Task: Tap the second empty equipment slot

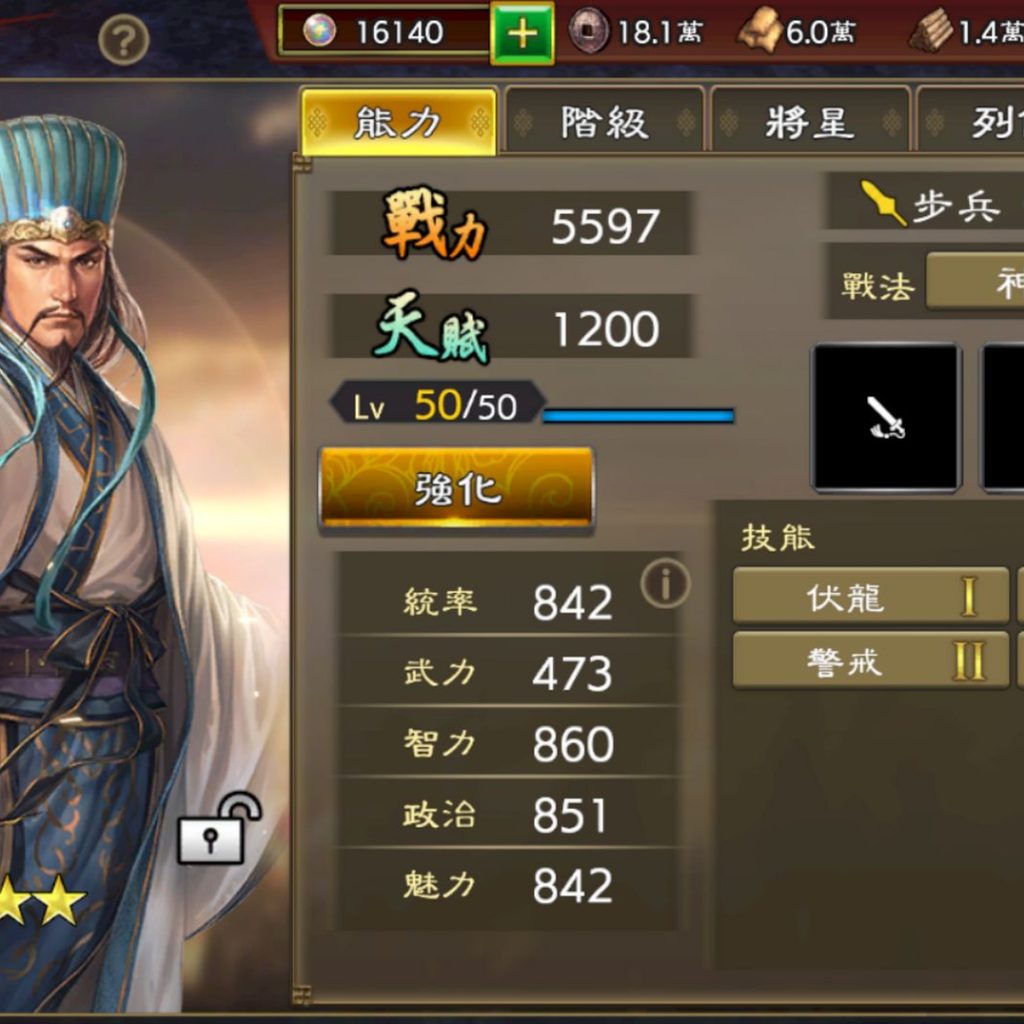Action: click(1002, 417)
